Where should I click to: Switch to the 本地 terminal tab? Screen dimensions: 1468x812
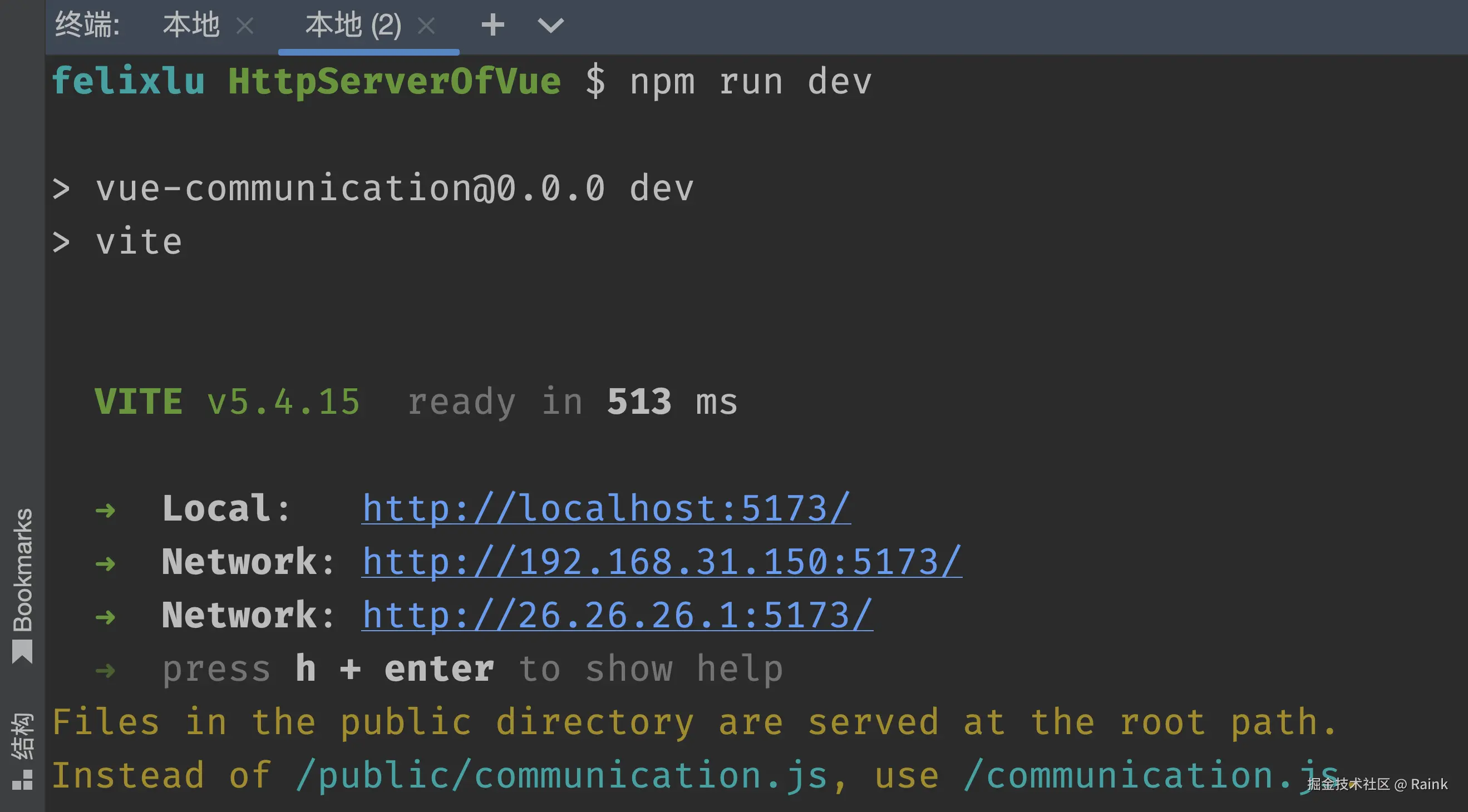191,26
